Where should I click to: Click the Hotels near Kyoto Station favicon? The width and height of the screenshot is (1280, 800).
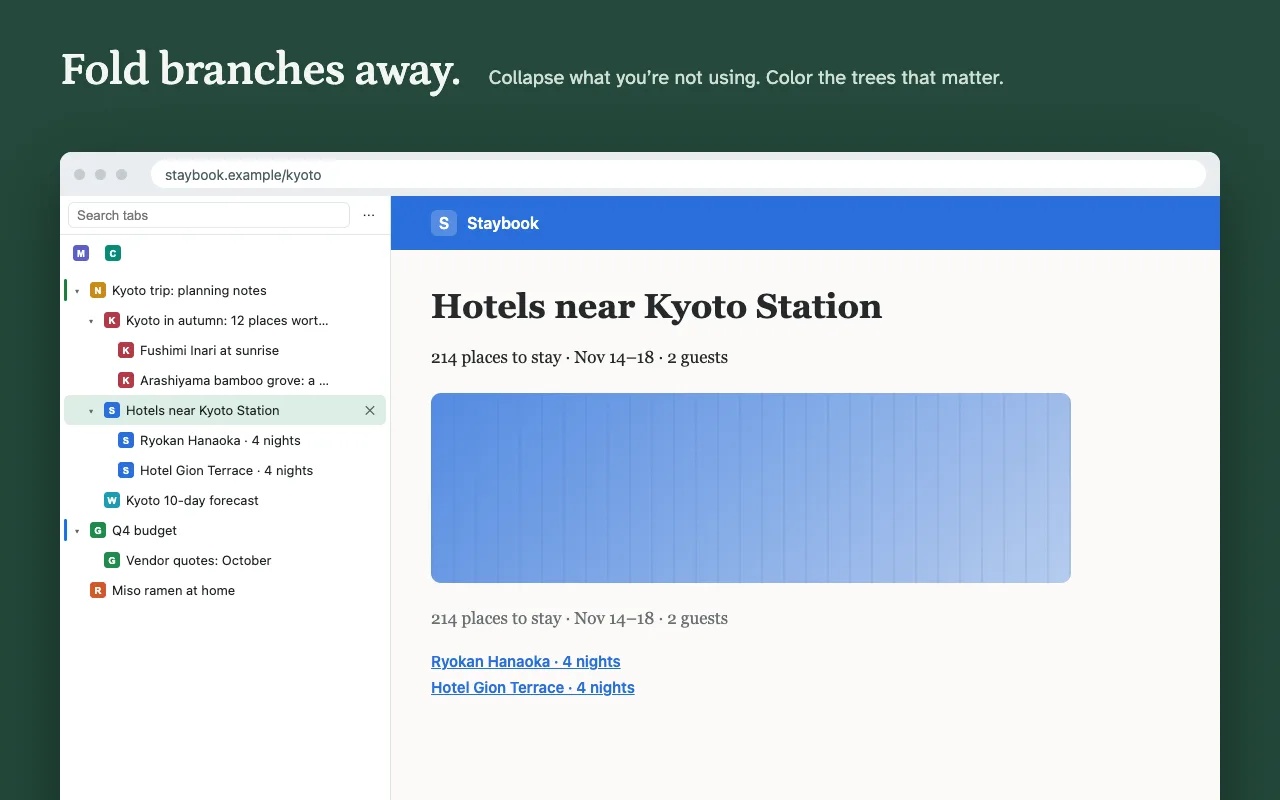click(112, 410)
